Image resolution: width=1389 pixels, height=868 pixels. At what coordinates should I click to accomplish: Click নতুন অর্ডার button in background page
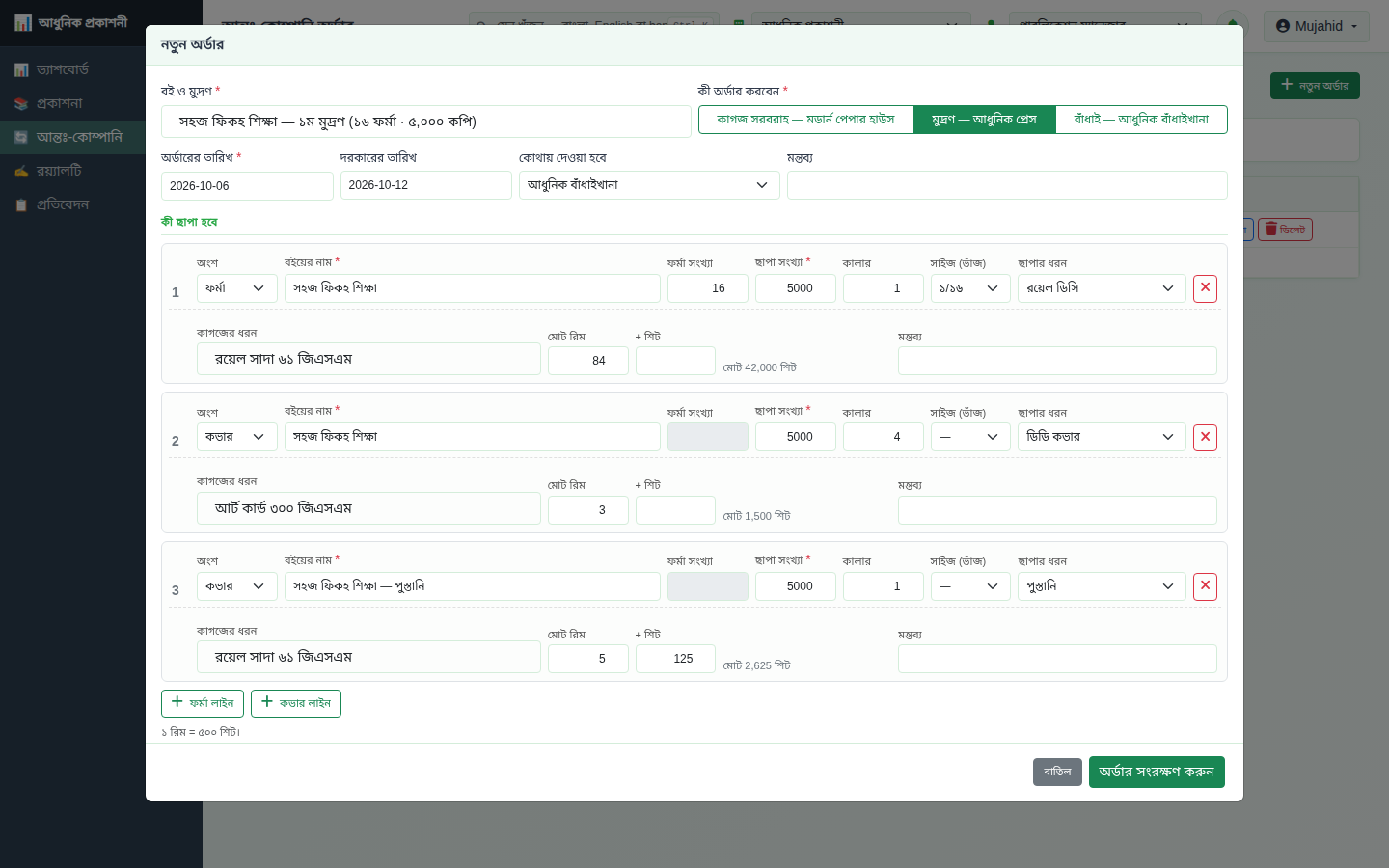1315,86
